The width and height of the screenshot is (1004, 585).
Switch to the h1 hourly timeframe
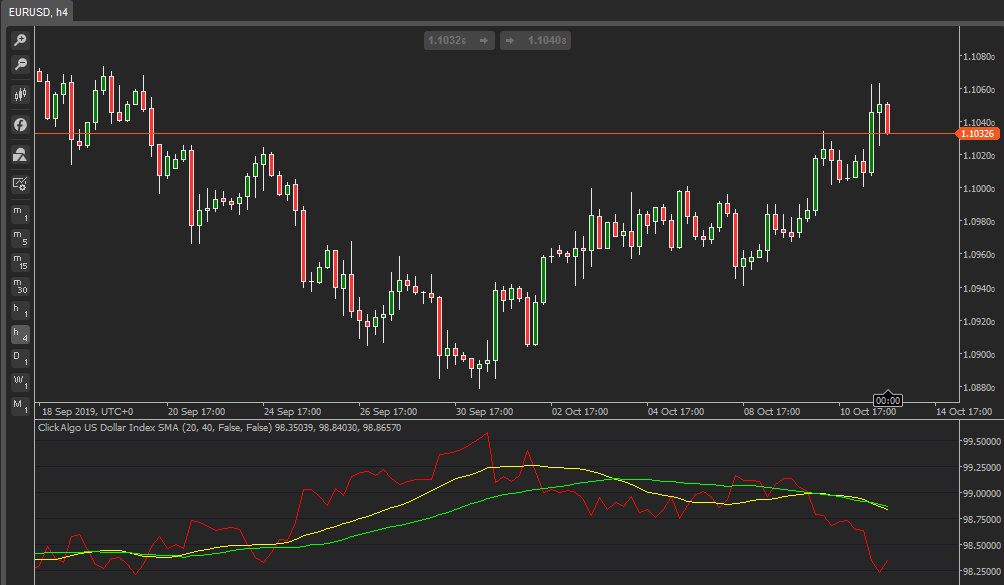click(x=19, y=310)
